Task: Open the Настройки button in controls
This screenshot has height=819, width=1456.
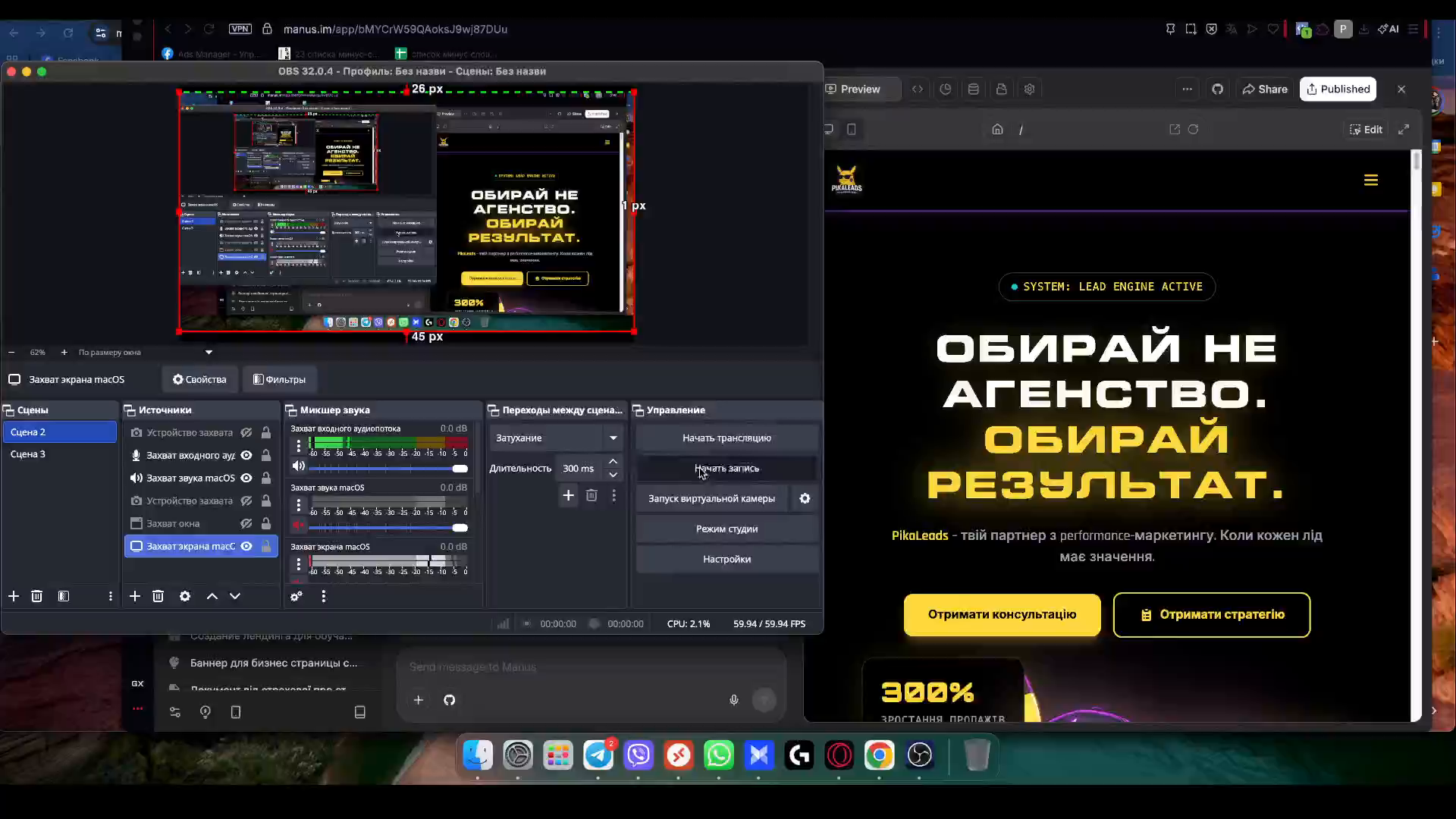Action: 726,559
